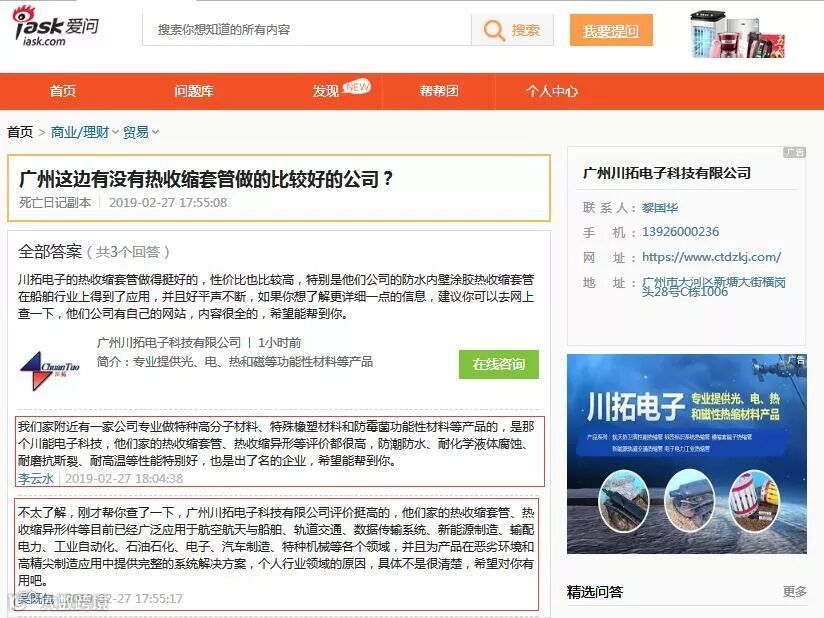This screenshot has width=824, height=618.
Task: Open answerer profile 李云水
Action: pos(36,478)
